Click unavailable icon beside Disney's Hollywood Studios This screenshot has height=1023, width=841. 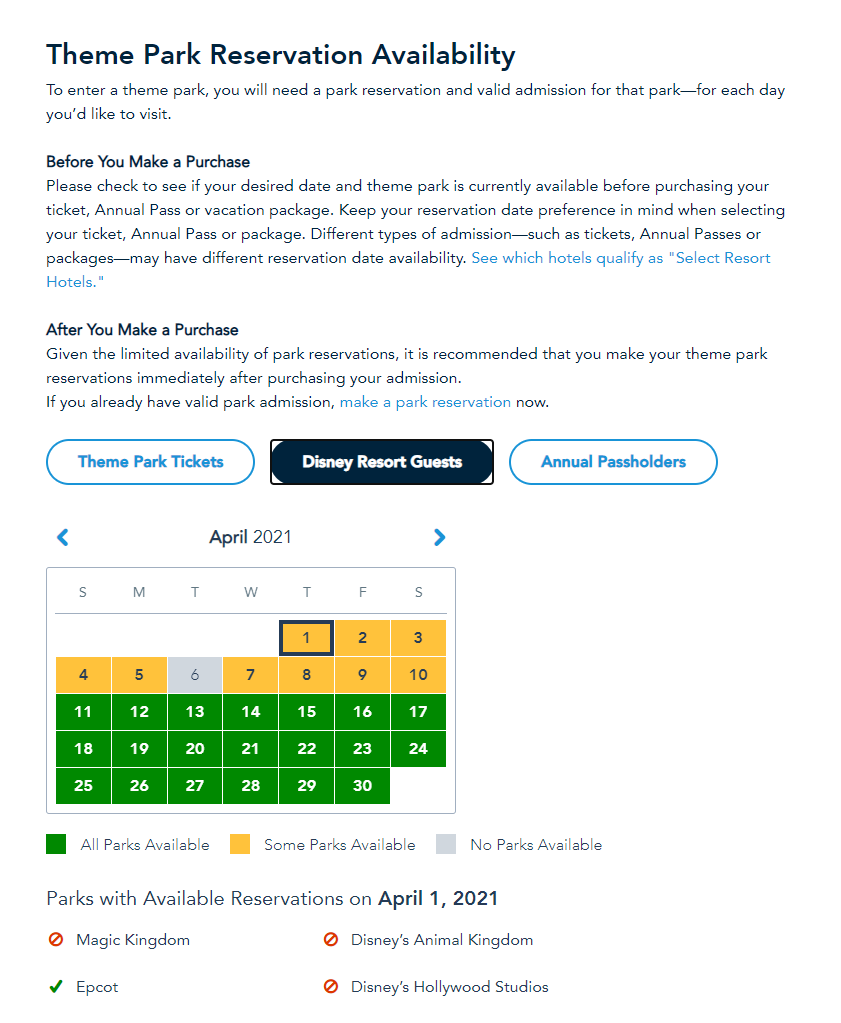tap(331, 987)
